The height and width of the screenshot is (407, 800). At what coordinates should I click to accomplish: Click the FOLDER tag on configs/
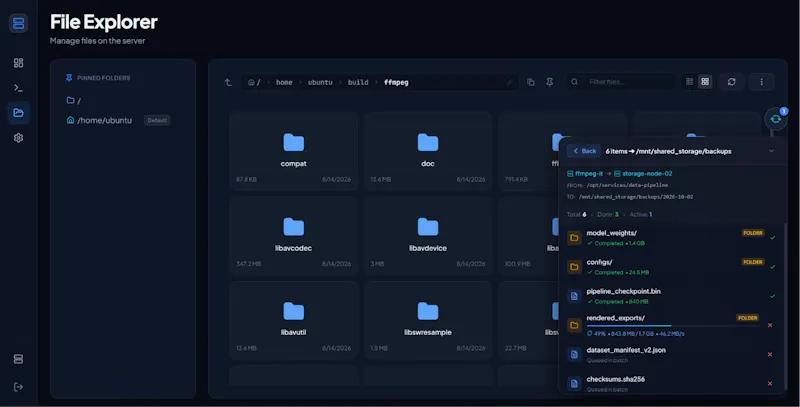tap(753, 262)
